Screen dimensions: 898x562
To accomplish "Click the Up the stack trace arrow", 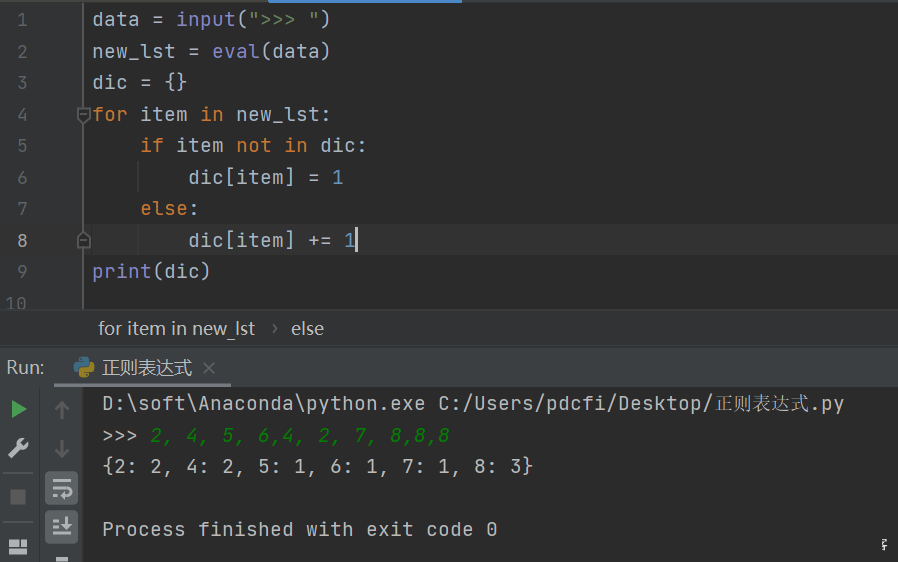I will coord(62,410).
